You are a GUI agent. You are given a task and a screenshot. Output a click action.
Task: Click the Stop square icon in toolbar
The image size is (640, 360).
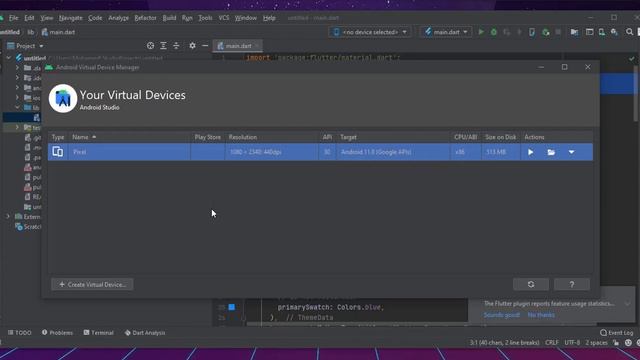coord(558,32)
